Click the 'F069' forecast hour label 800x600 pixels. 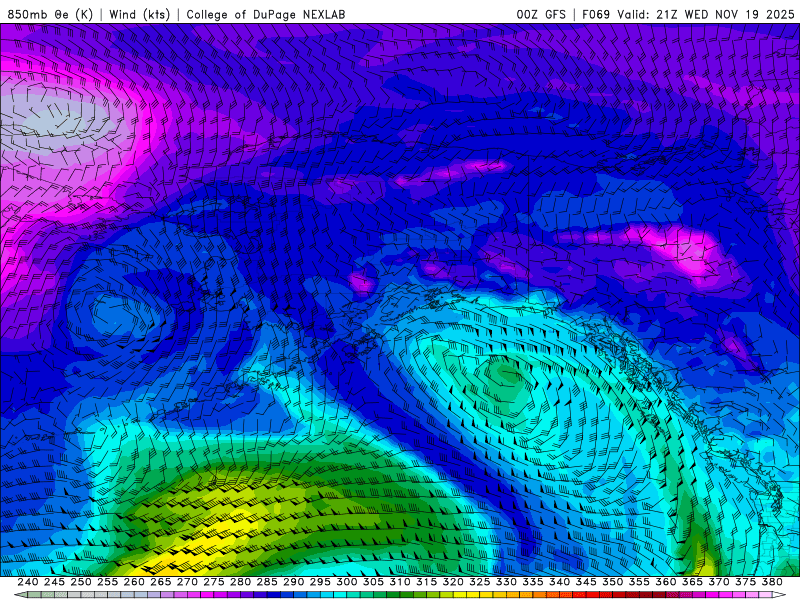coord(596,14)
